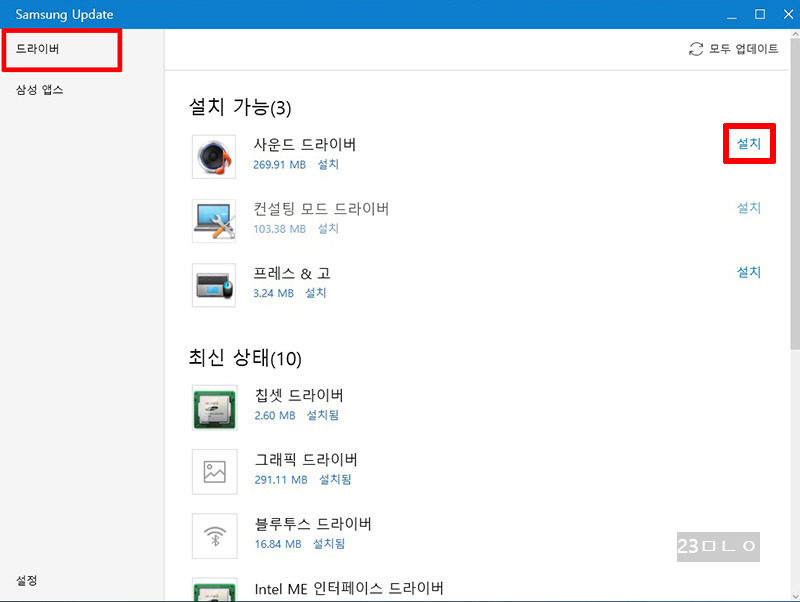Click the Bluetooth icon of 블루투스 드라이버

tap(214, 536)
